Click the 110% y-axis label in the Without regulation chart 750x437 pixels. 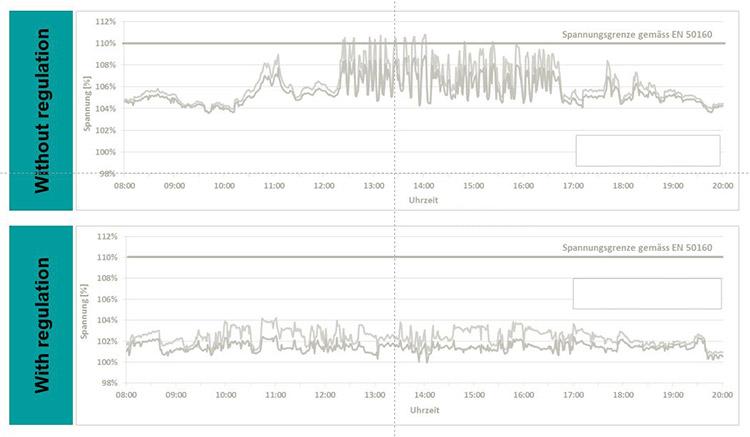(x=106, y=43)
